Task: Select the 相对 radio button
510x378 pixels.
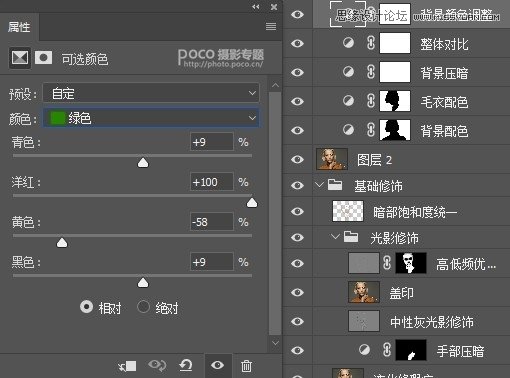Action: [x=86, y=306]
